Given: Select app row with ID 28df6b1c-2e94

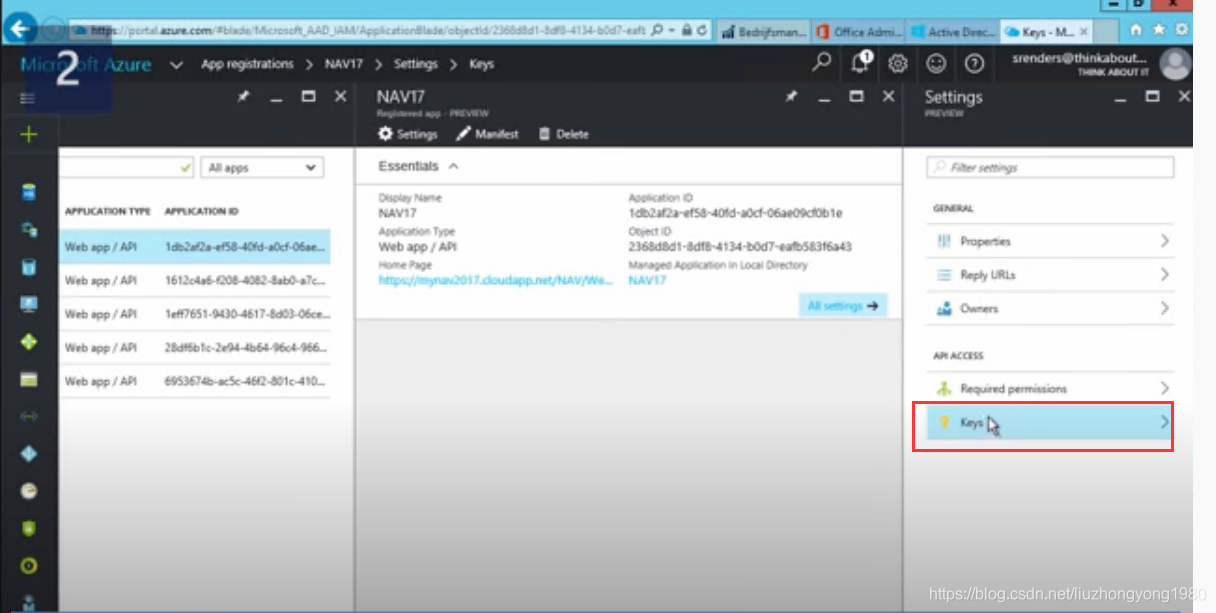Looking at the screenshot, I should click(x=195, y=348).
